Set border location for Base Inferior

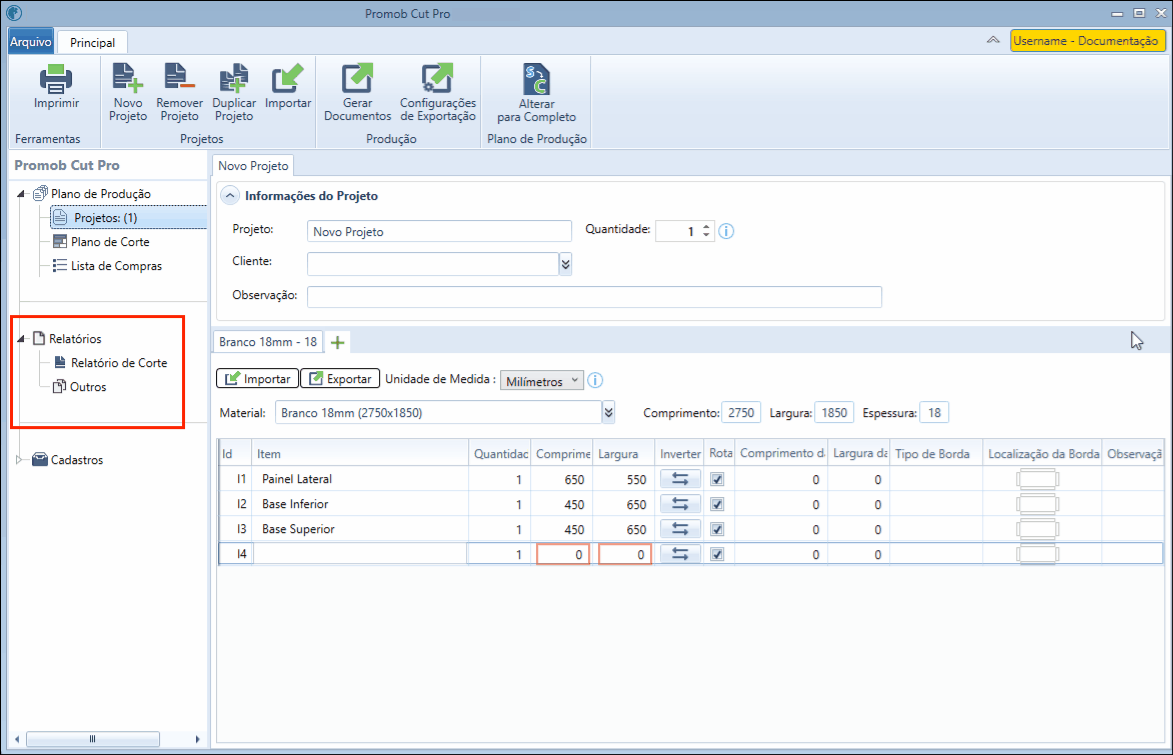[1038, 504]
